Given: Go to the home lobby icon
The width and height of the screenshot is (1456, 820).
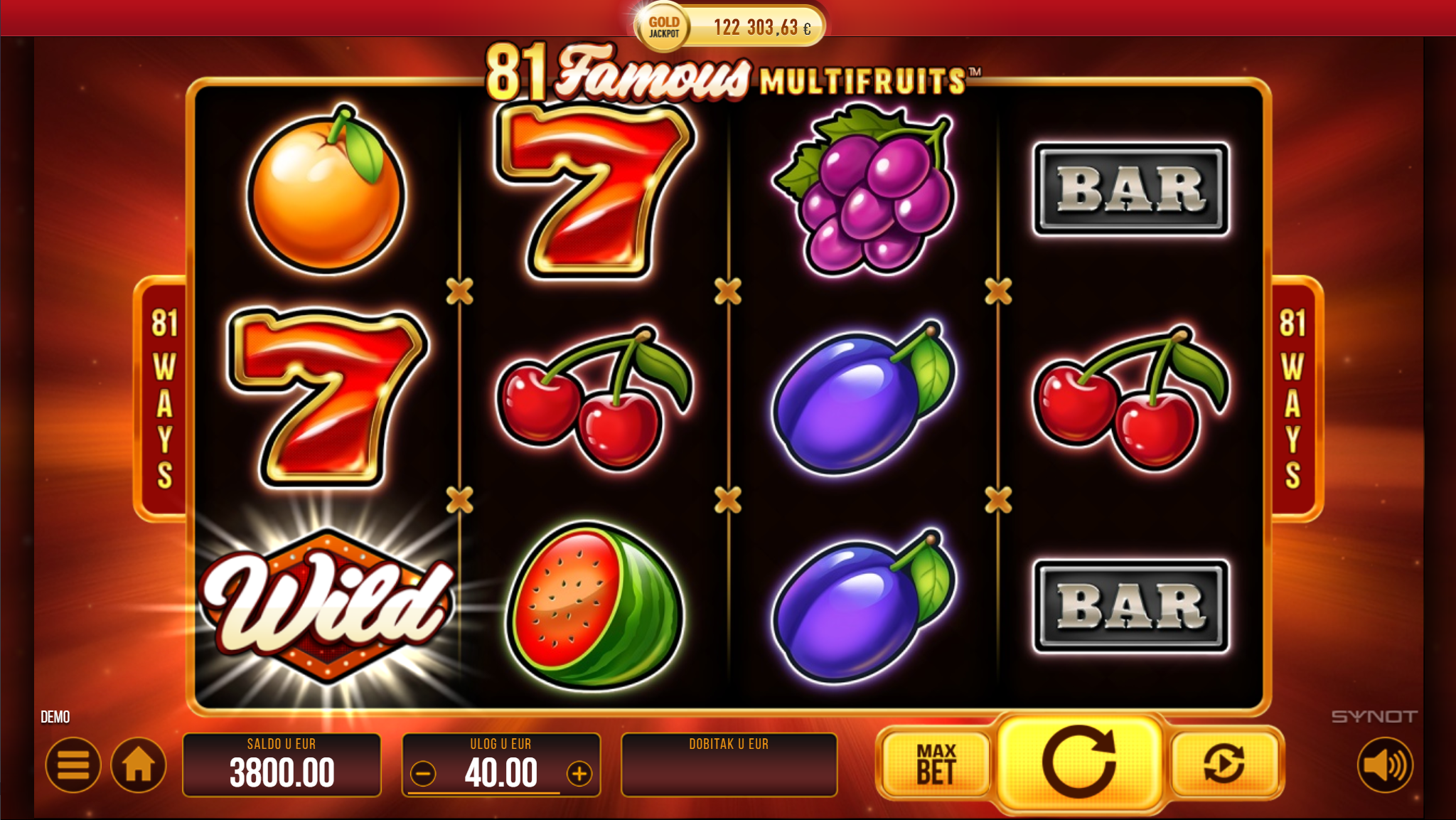Looking at the screenshot, I should [139, 765].
